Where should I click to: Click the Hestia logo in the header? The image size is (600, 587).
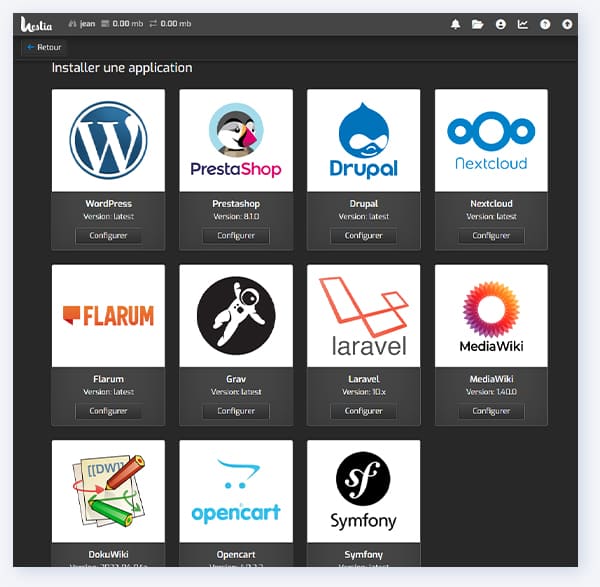point(37,23)
